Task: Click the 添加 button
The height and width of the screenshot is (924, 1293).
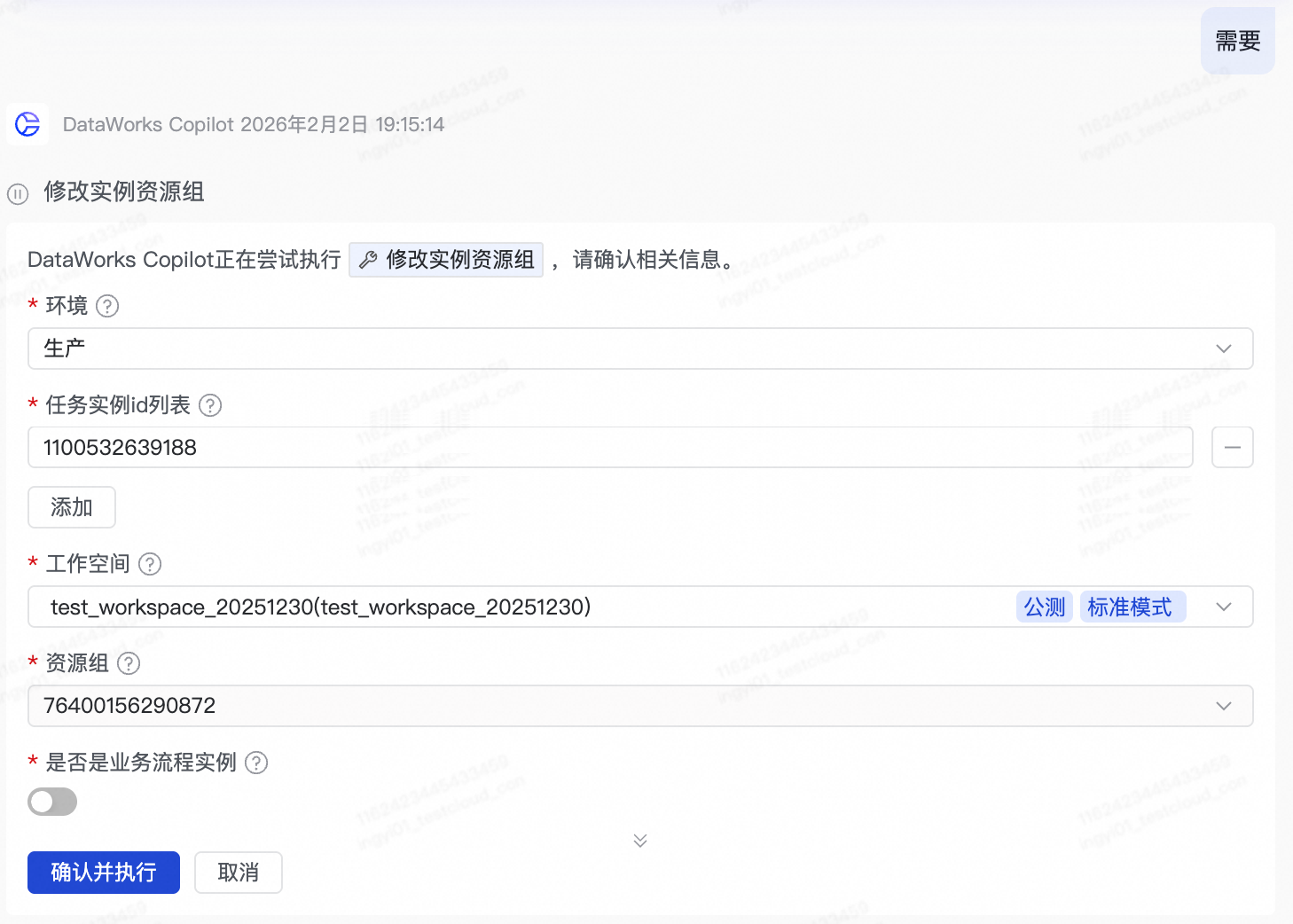Action: click(72, 507)
